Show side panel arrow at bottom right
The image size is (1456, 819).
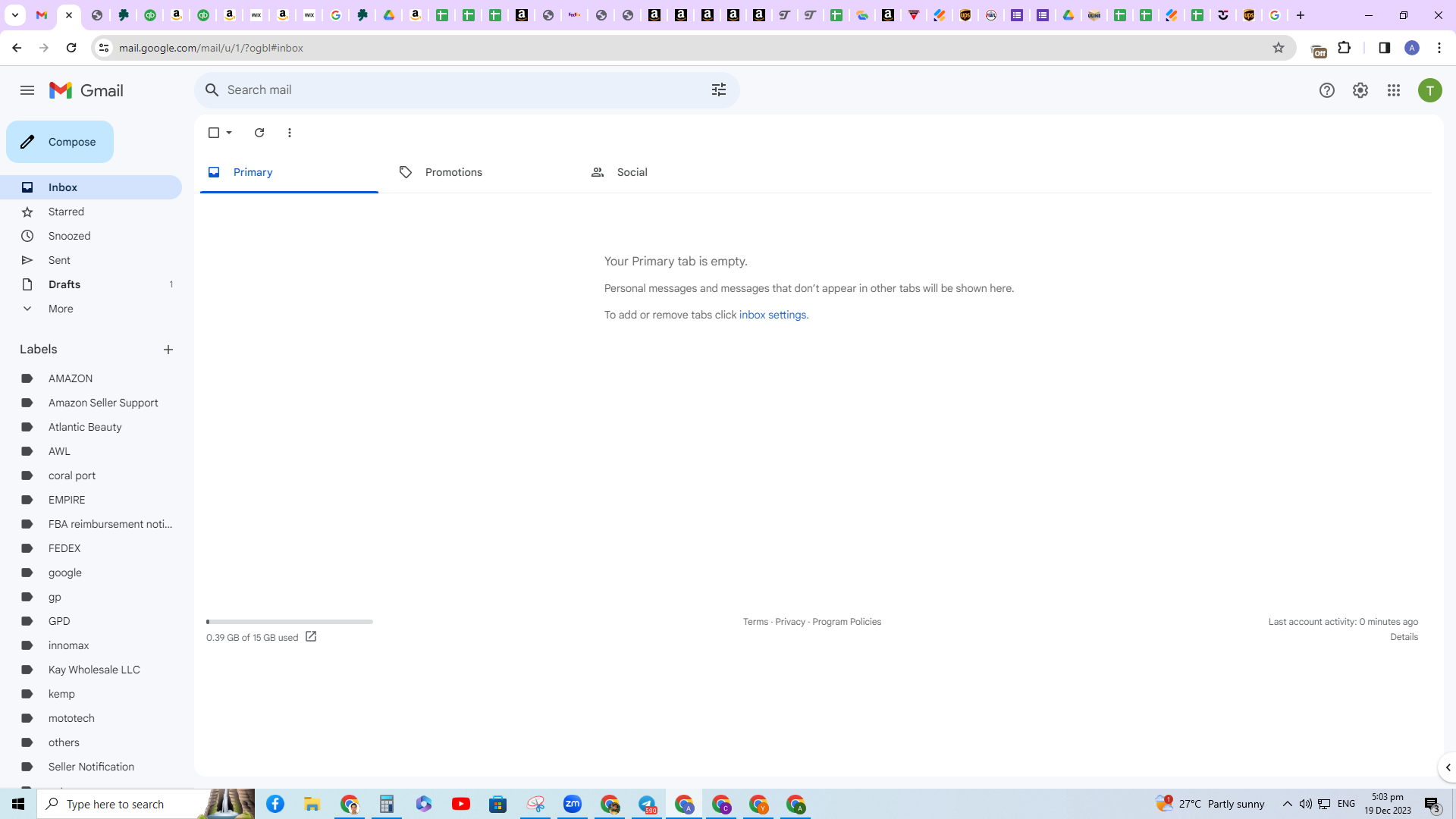pyautogui.click(x=1448, y=767)
